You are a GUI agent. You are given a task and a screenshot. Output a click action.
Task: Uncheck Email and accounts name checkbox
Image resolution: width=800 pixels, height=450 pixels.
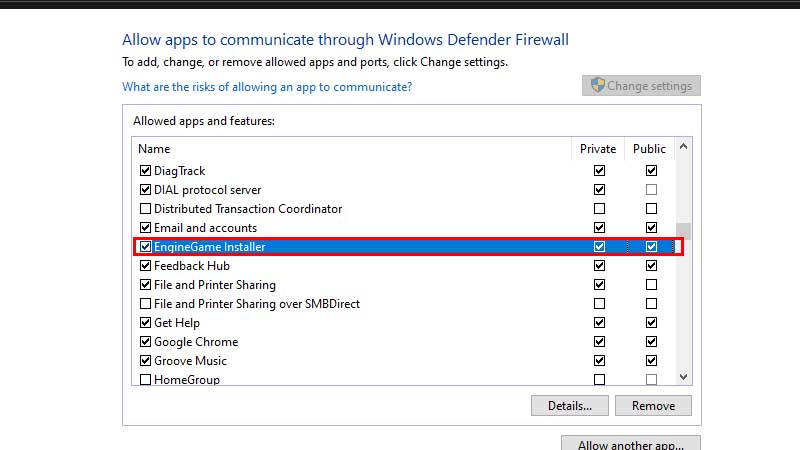[145, 228]
